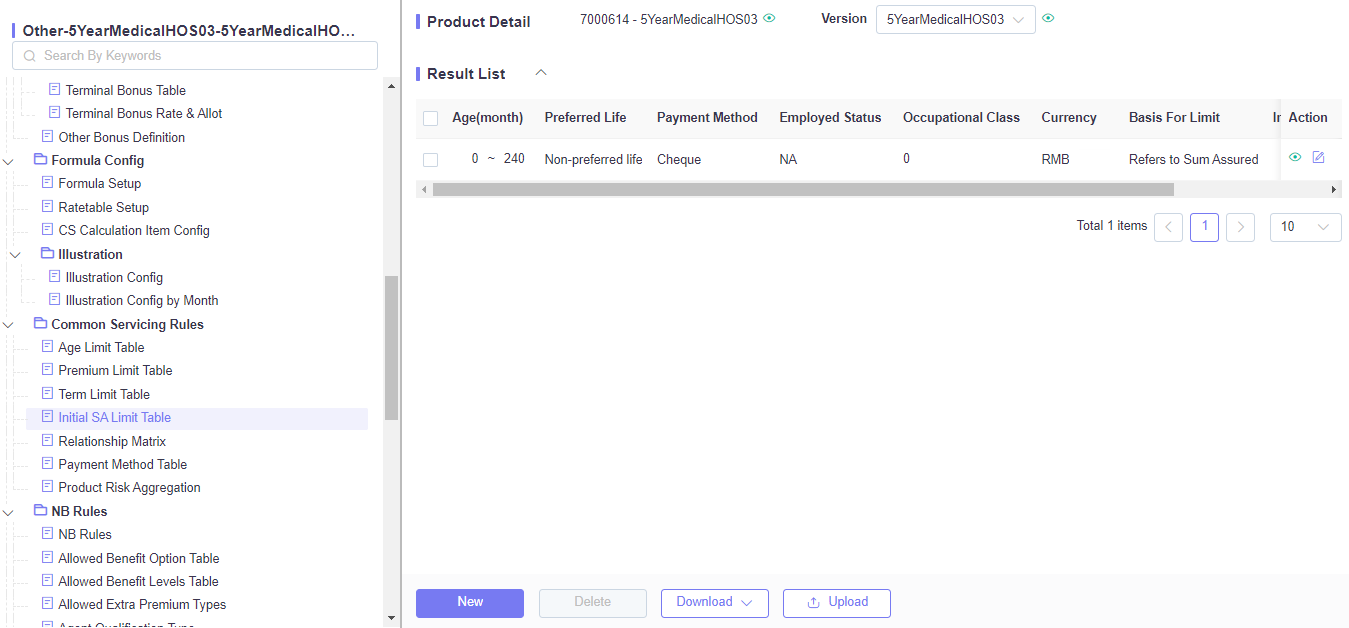Click the Common Servicing Rules folder icon
Viewport: 1349px width, 628px height.
pyautogui.click(x=40, y=324)
